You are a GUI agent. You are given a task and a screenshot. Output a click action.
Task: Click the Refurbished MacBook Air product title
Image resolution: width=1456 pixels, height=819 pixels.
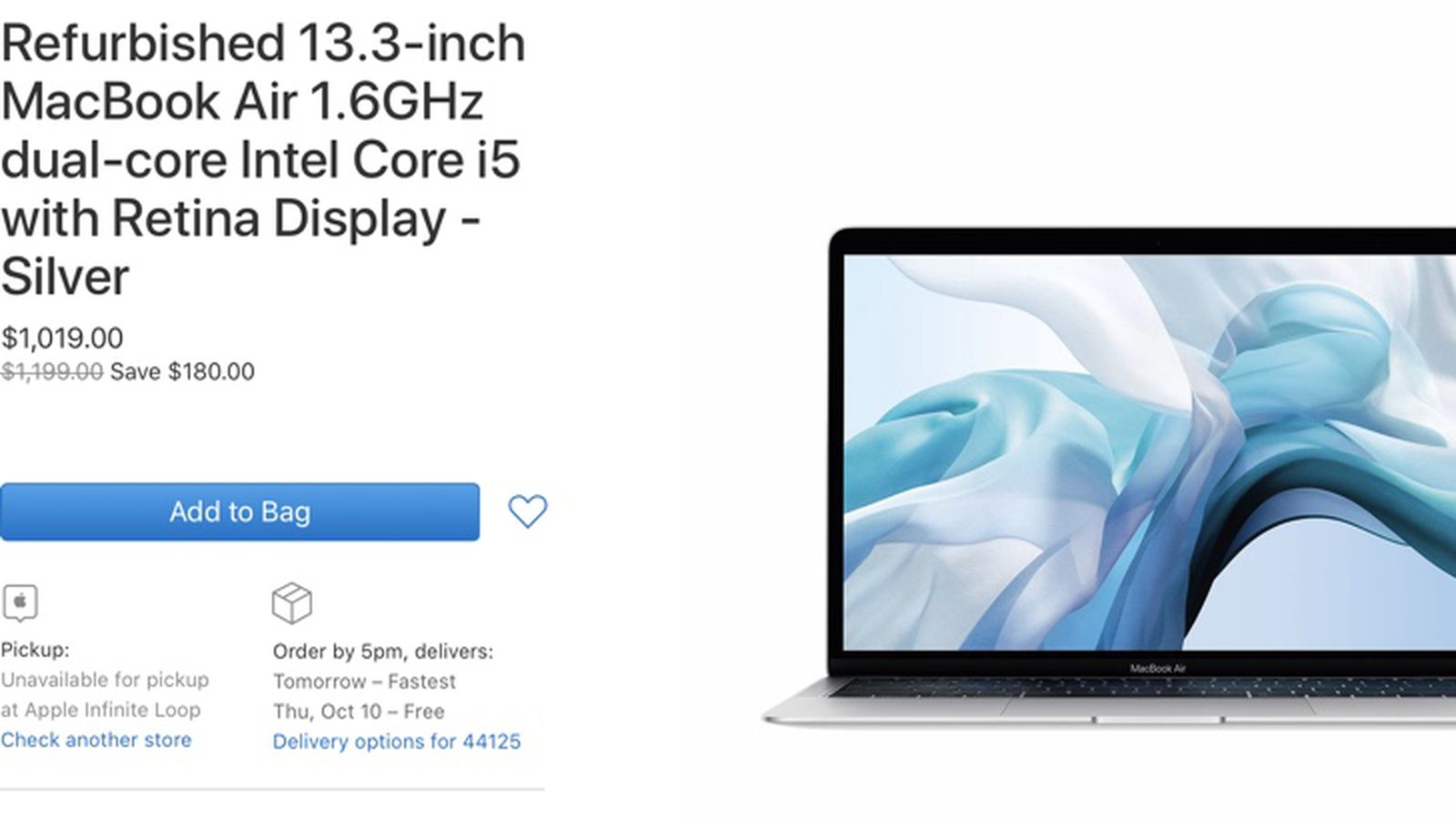tap(263, 159)
